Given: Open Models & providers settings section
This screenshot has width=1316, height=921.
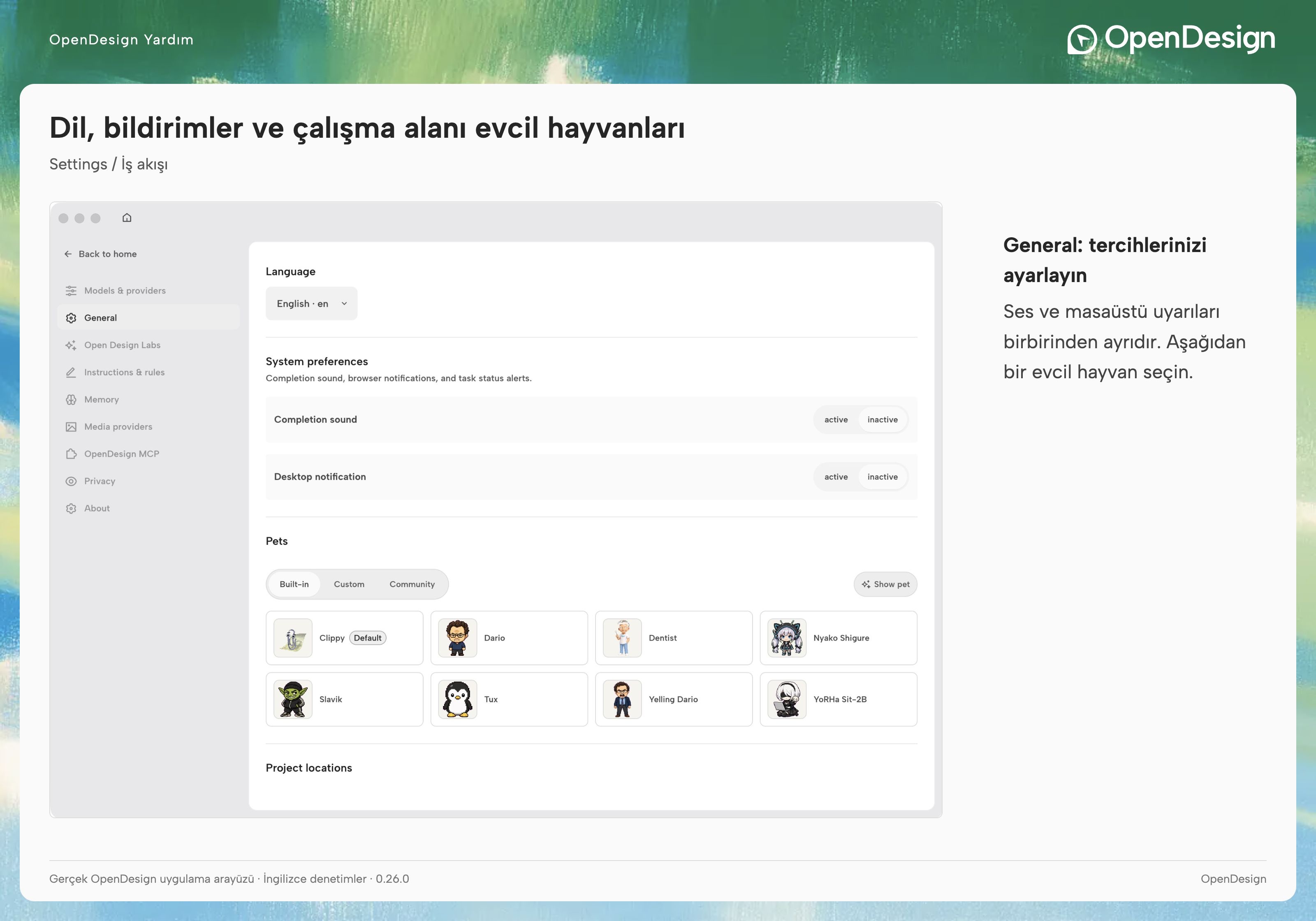Looking at the screenshot, I should 148,291.
